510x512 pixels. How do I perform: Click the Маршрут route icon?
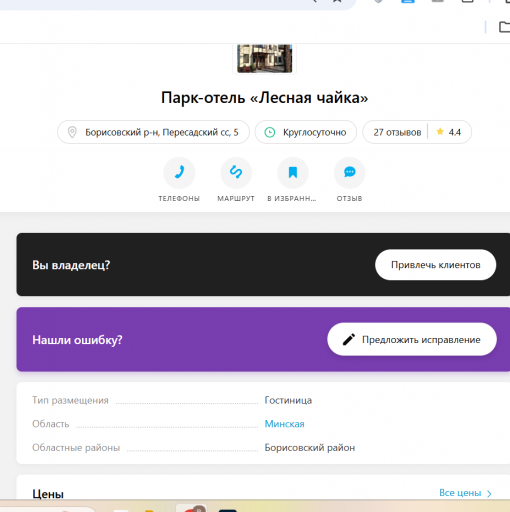point(236,172)
